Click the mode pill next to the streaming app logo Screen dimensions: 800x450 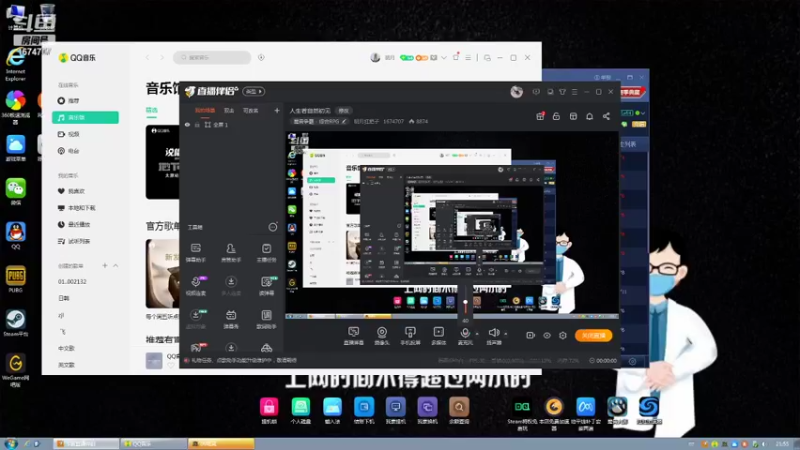point(254,91)
